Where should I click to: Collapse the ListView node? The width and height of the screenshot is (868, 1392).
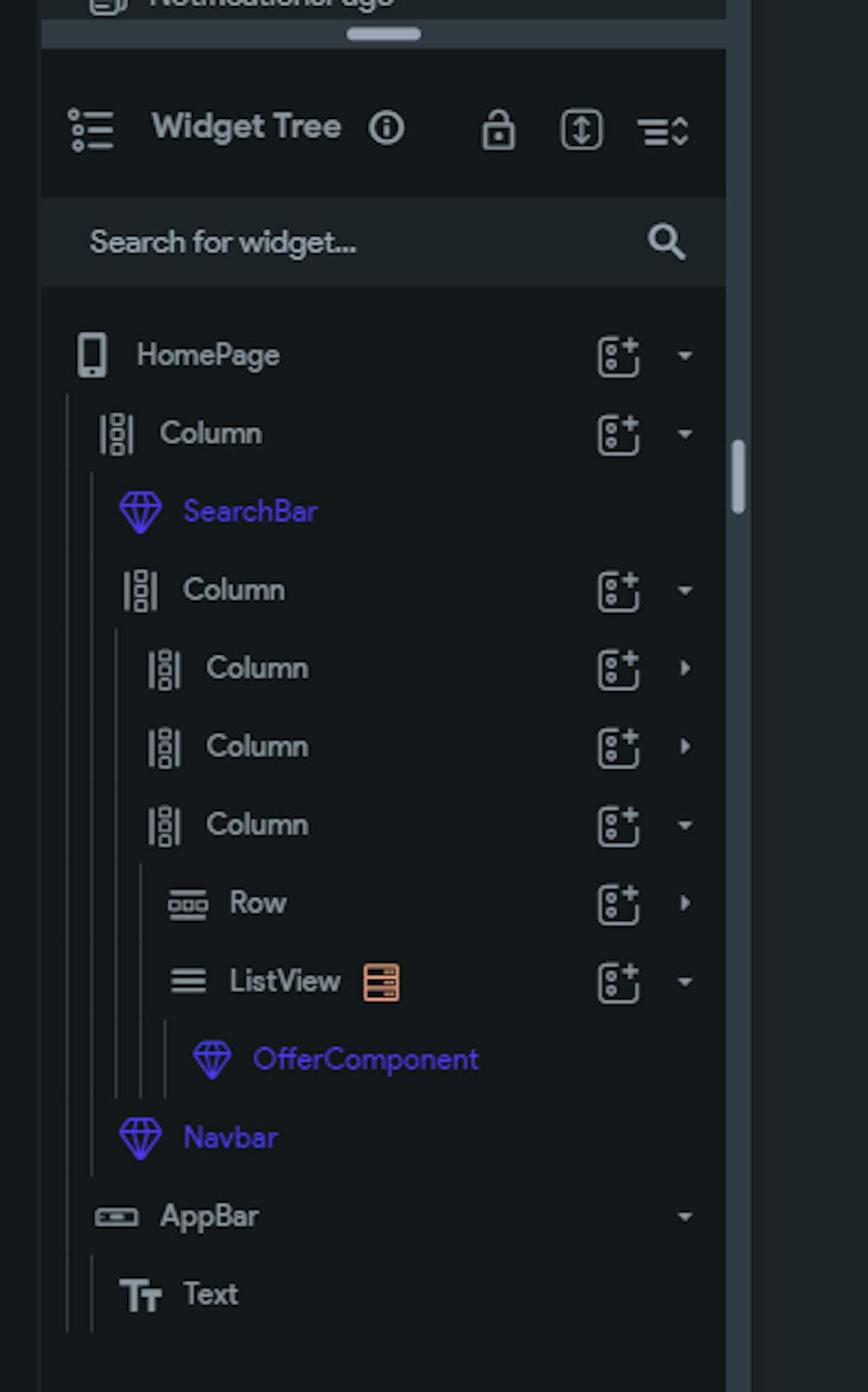pyautogui.click(x=685, y=982)
